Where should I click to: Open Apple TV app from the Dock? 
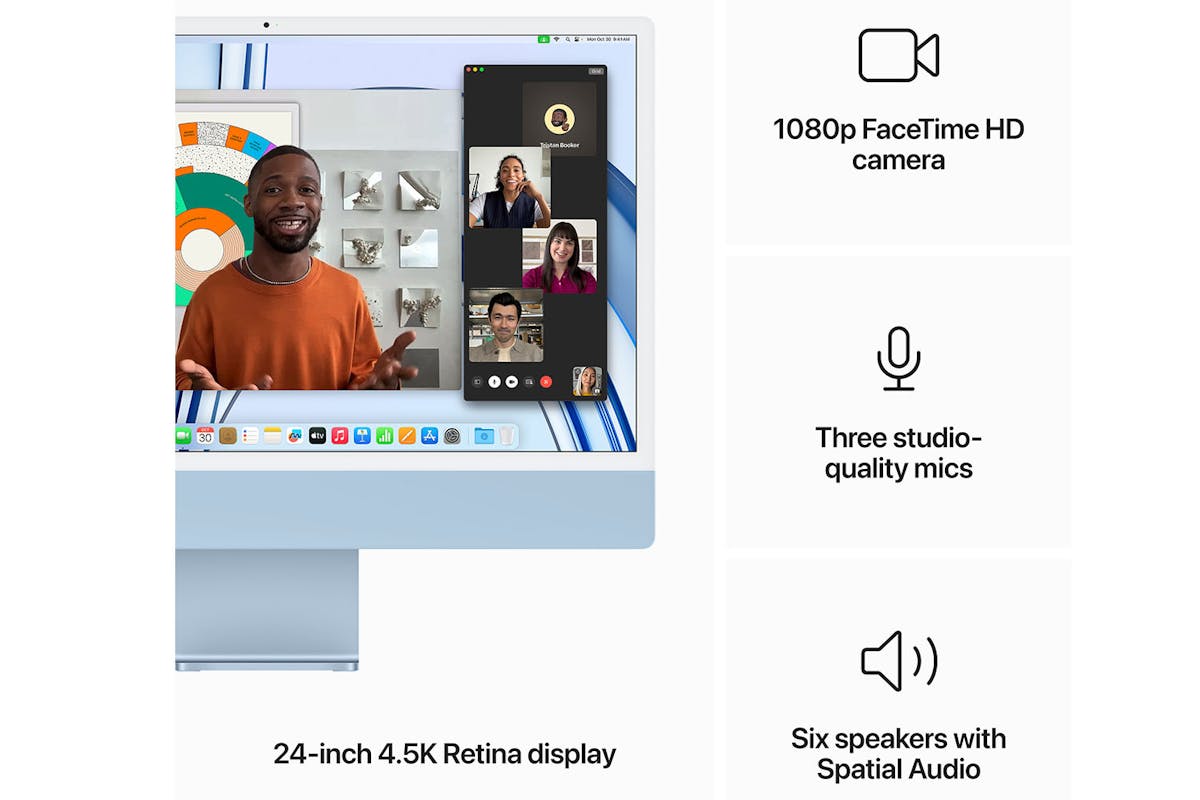point(317,436)
